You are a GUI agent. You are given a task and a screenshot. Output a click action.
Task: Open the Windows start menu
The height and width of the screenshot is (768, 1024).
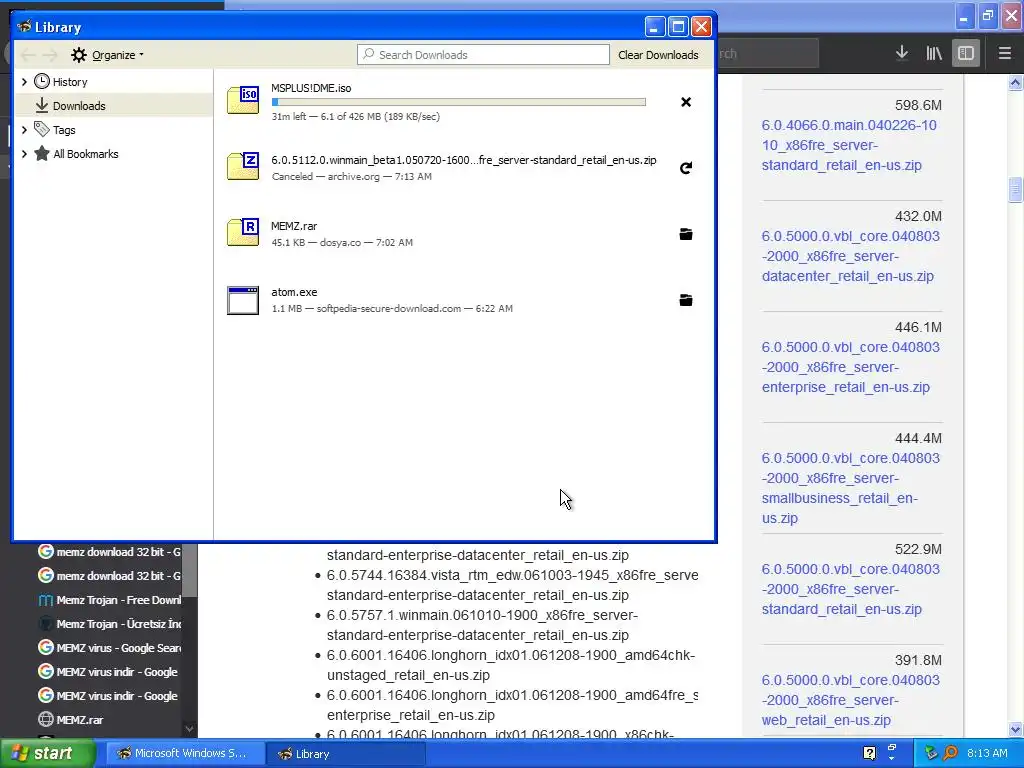point(48,753)
